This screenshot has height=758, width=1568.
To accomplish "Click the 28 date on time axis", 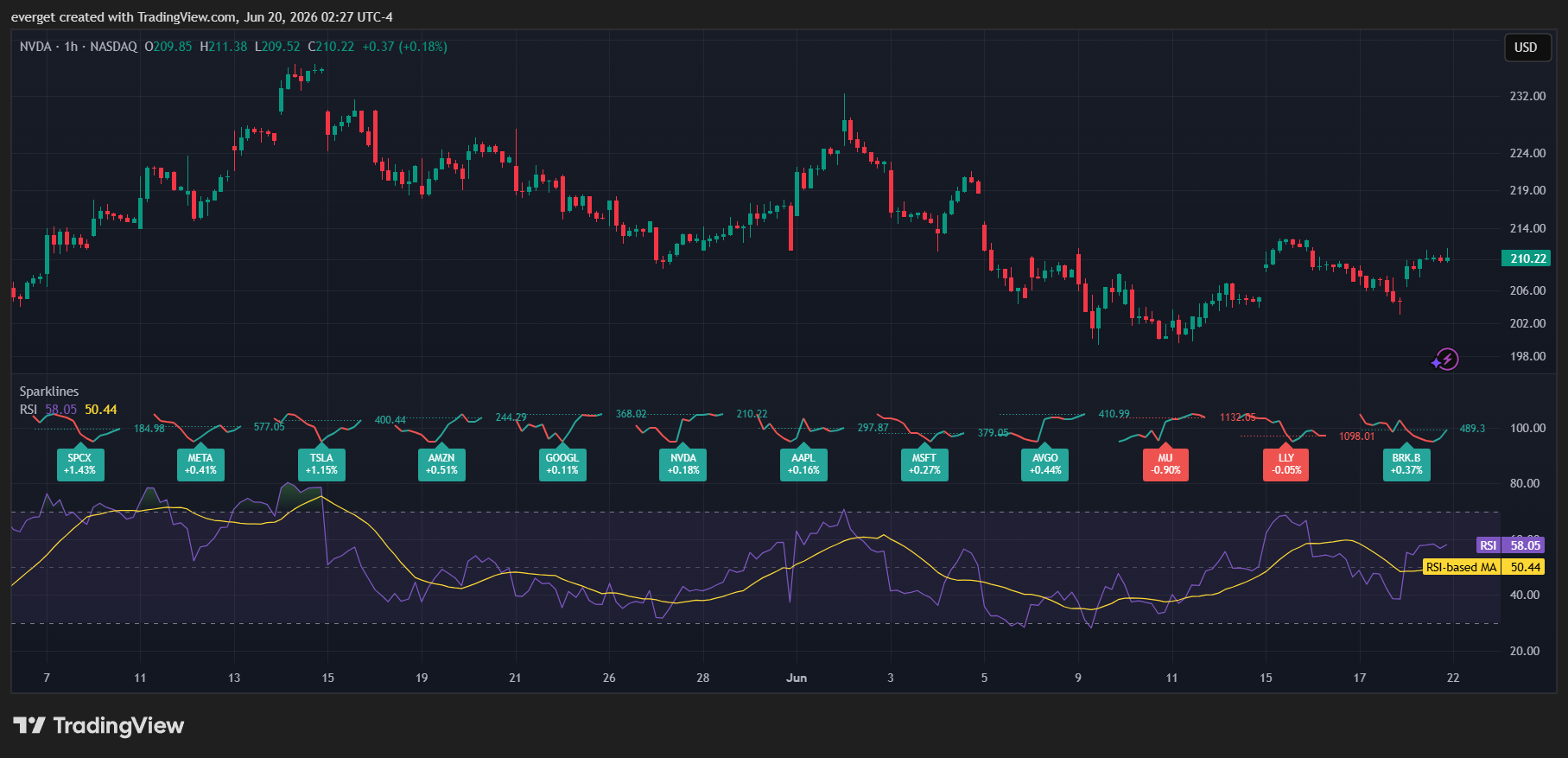I will pyautogui.click(x=703, y=678).
